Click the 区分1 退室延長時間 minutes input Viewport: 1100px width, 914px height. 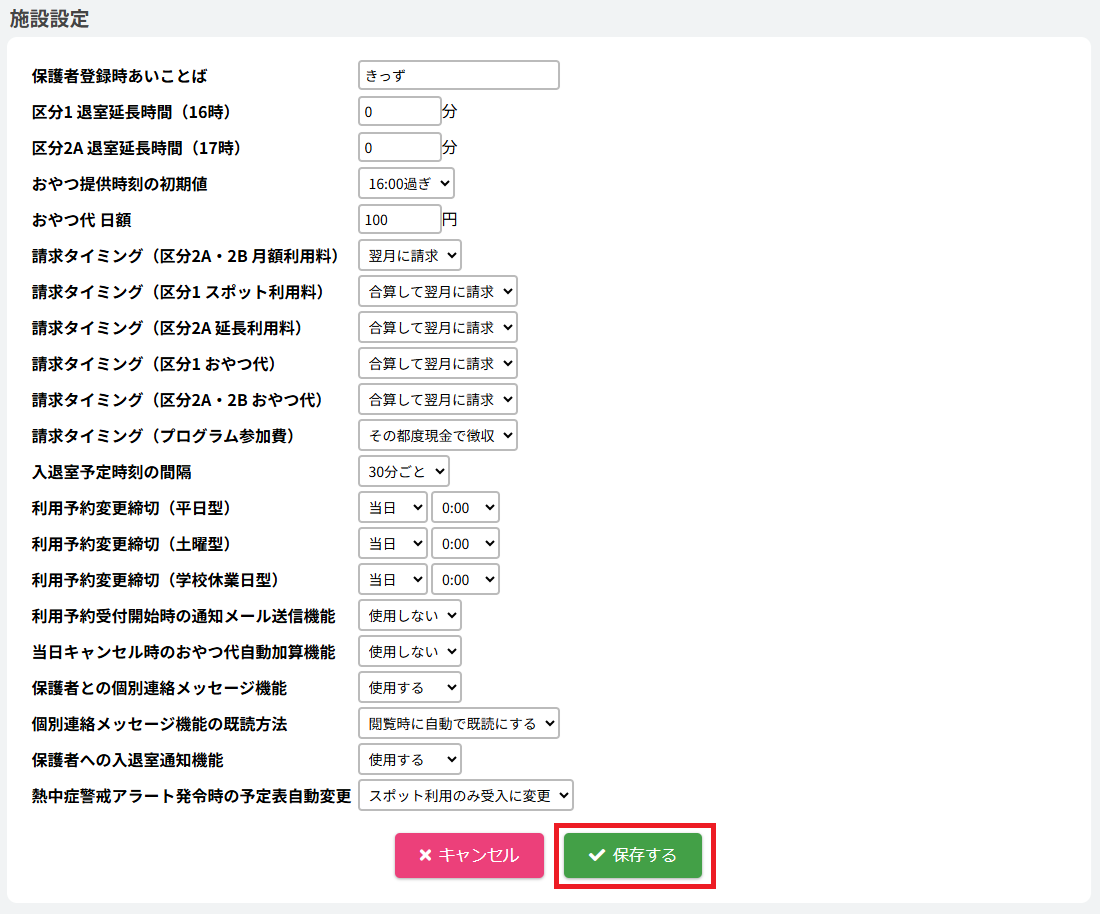[x=399, y=111]
